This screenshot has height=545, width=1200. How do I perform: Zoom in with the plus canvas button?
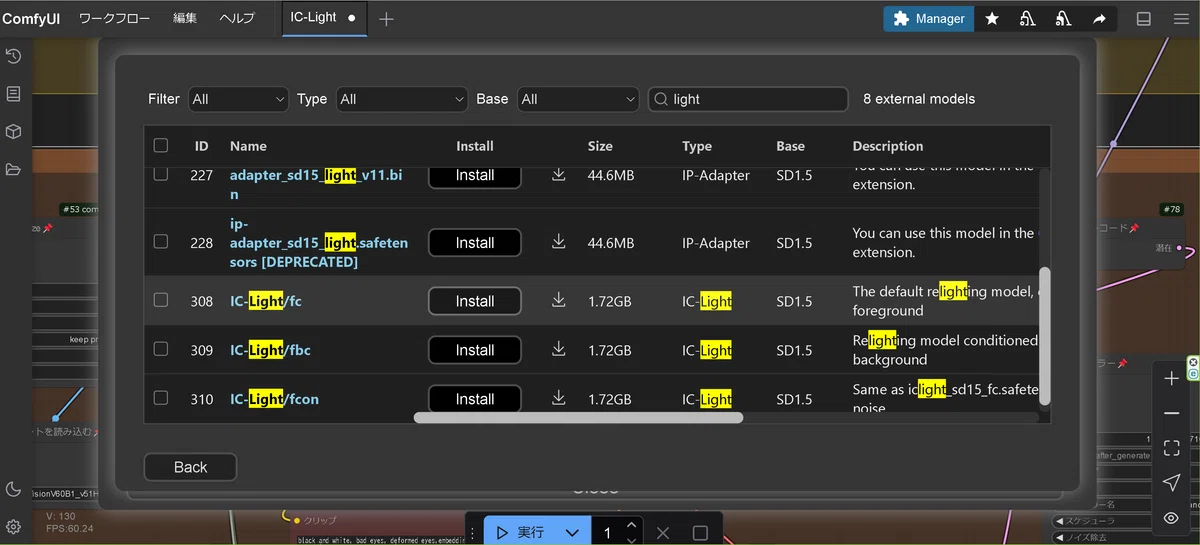click(x=1171, y=379)
